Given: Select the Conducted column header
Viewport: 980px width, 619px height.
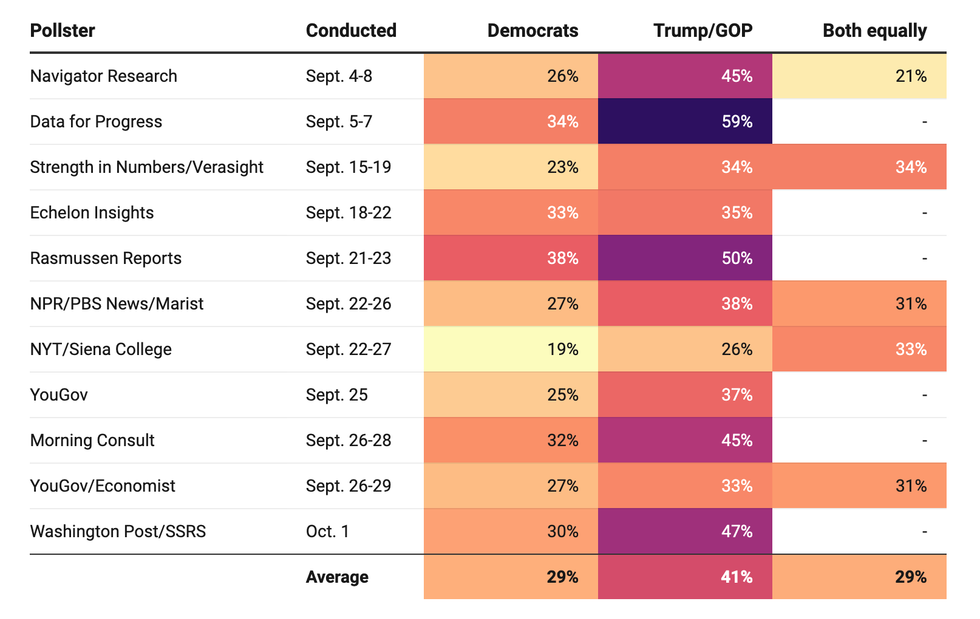Looking at the screenshot, I should pos(351,30).
